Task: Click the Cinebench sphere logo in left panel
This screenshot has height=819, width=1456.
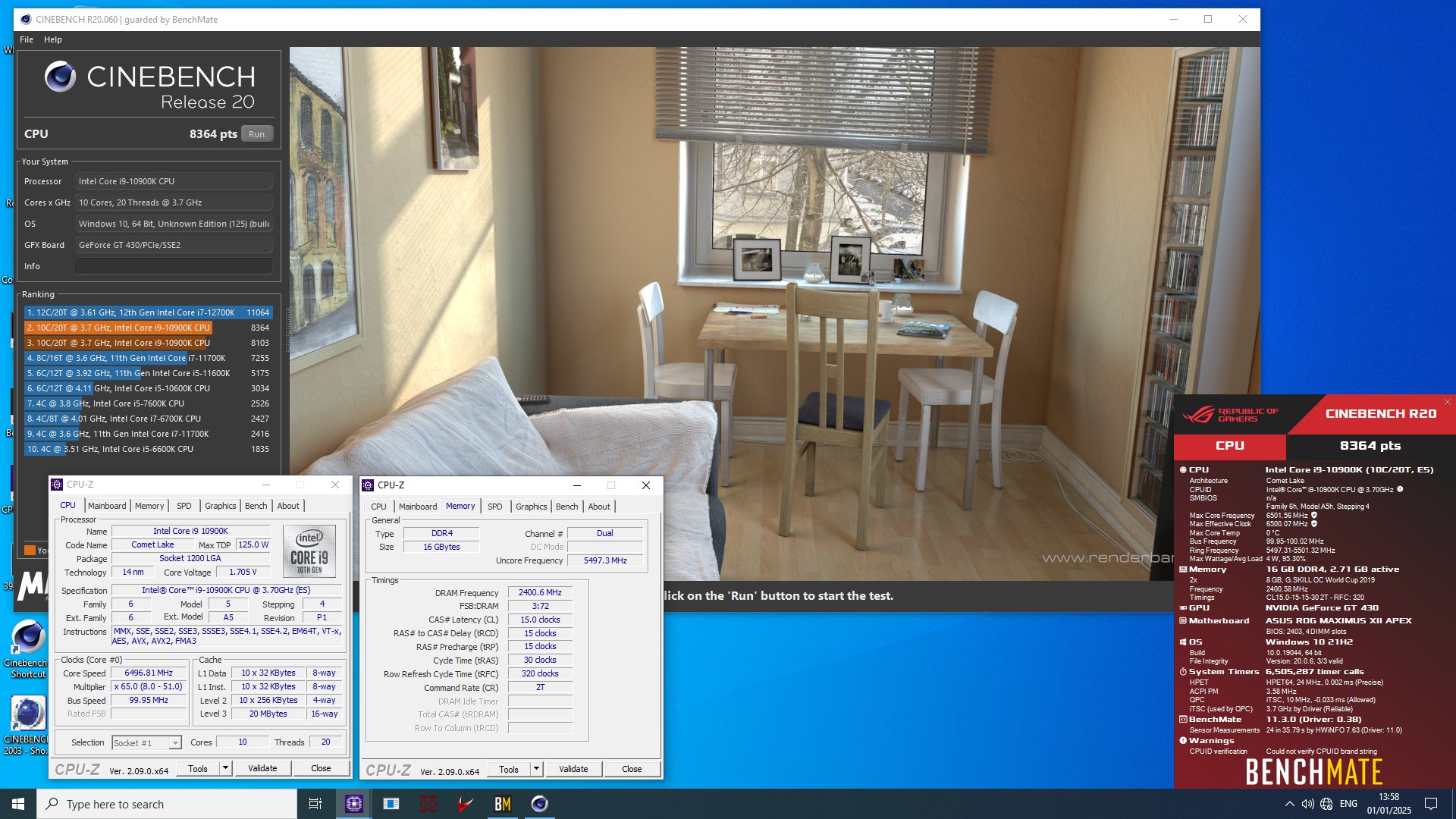Action: (x=60, y=77)
